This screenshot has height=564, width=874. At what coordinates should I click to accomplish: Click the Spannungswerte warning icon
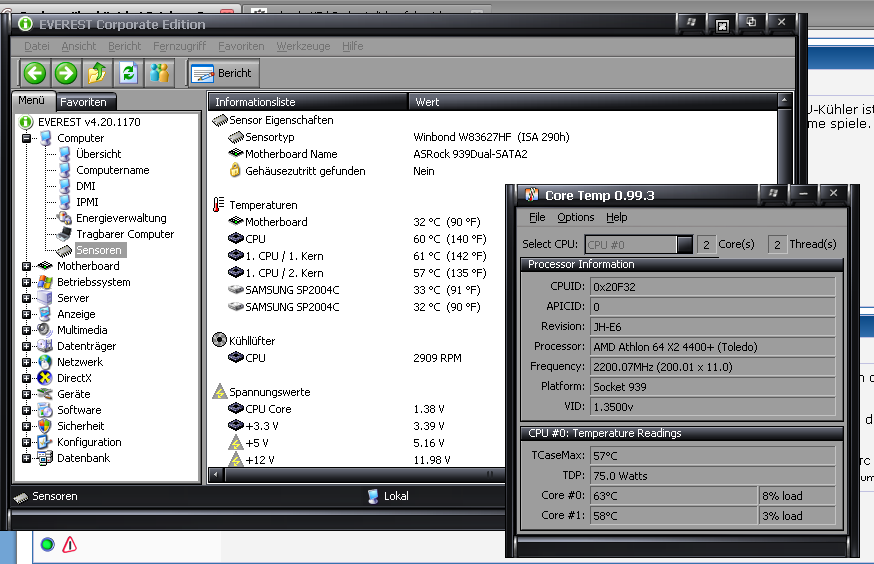(220, 391)
